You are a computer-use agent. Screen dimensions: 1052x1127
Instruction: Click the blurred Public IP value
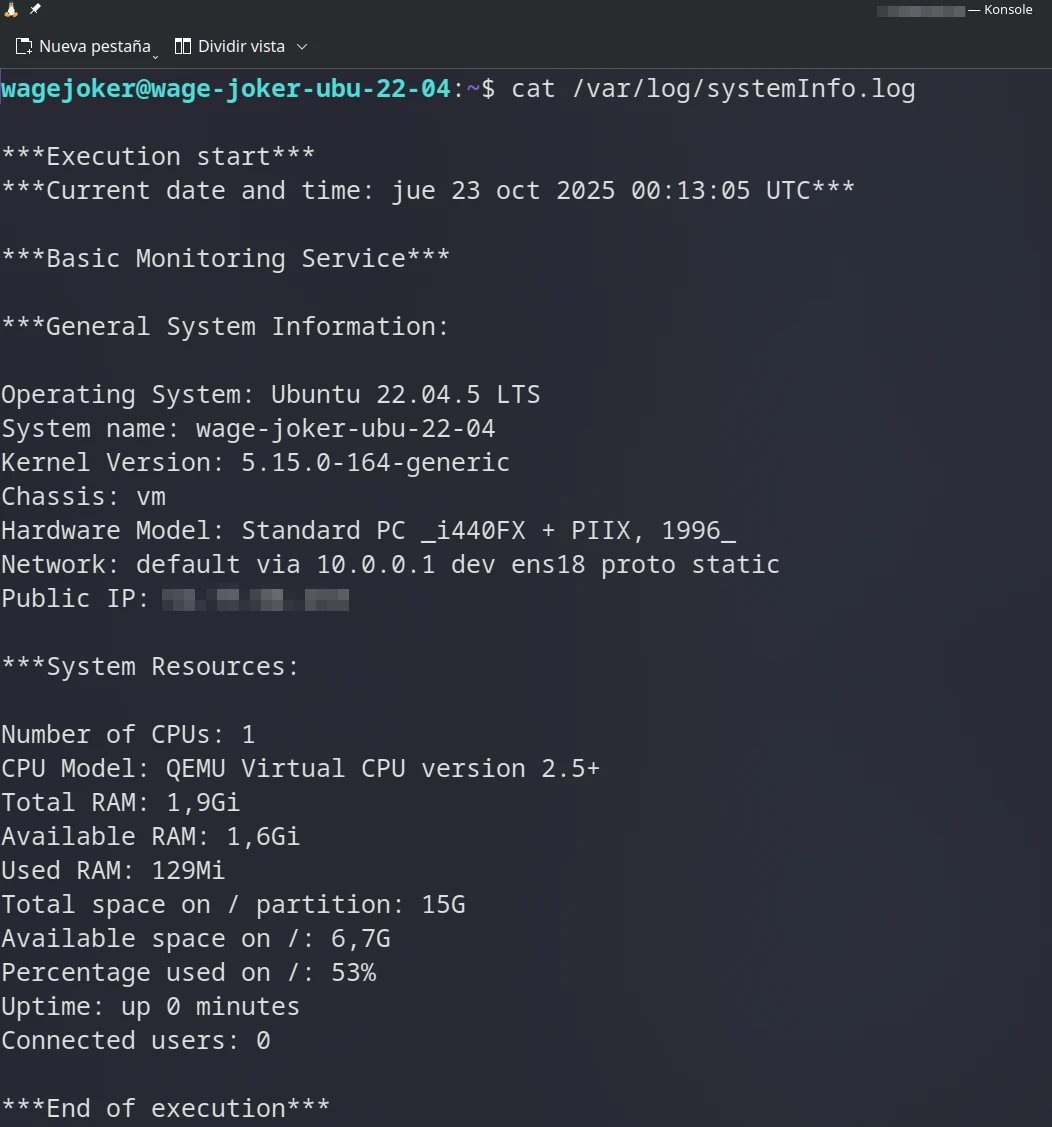click(254, 598)
